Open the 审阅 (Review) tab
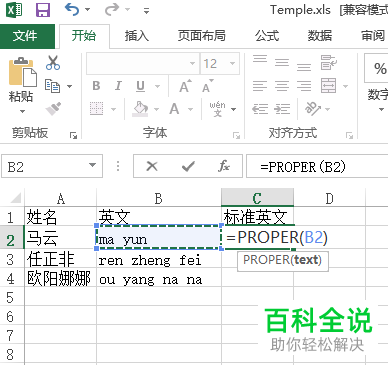This screenshot has width=388, height=365. tap(373, 36)
